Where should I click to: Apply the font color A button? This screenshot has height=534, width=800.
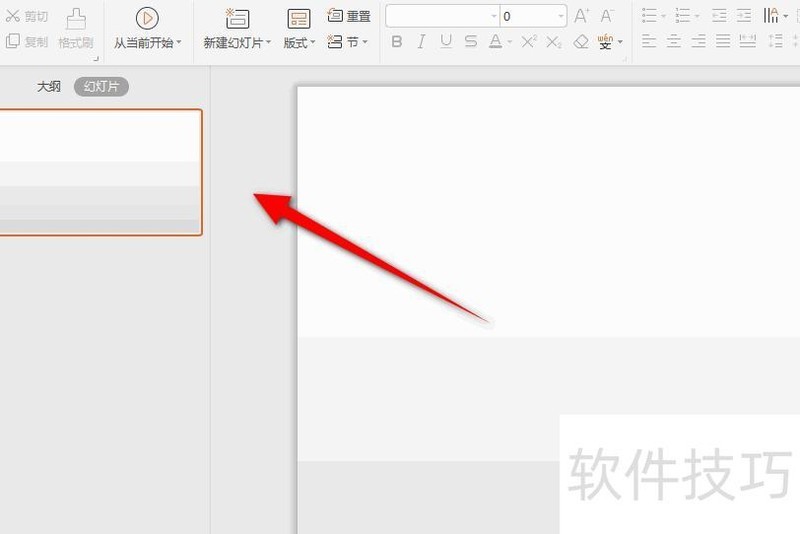(x=495, y=42)
